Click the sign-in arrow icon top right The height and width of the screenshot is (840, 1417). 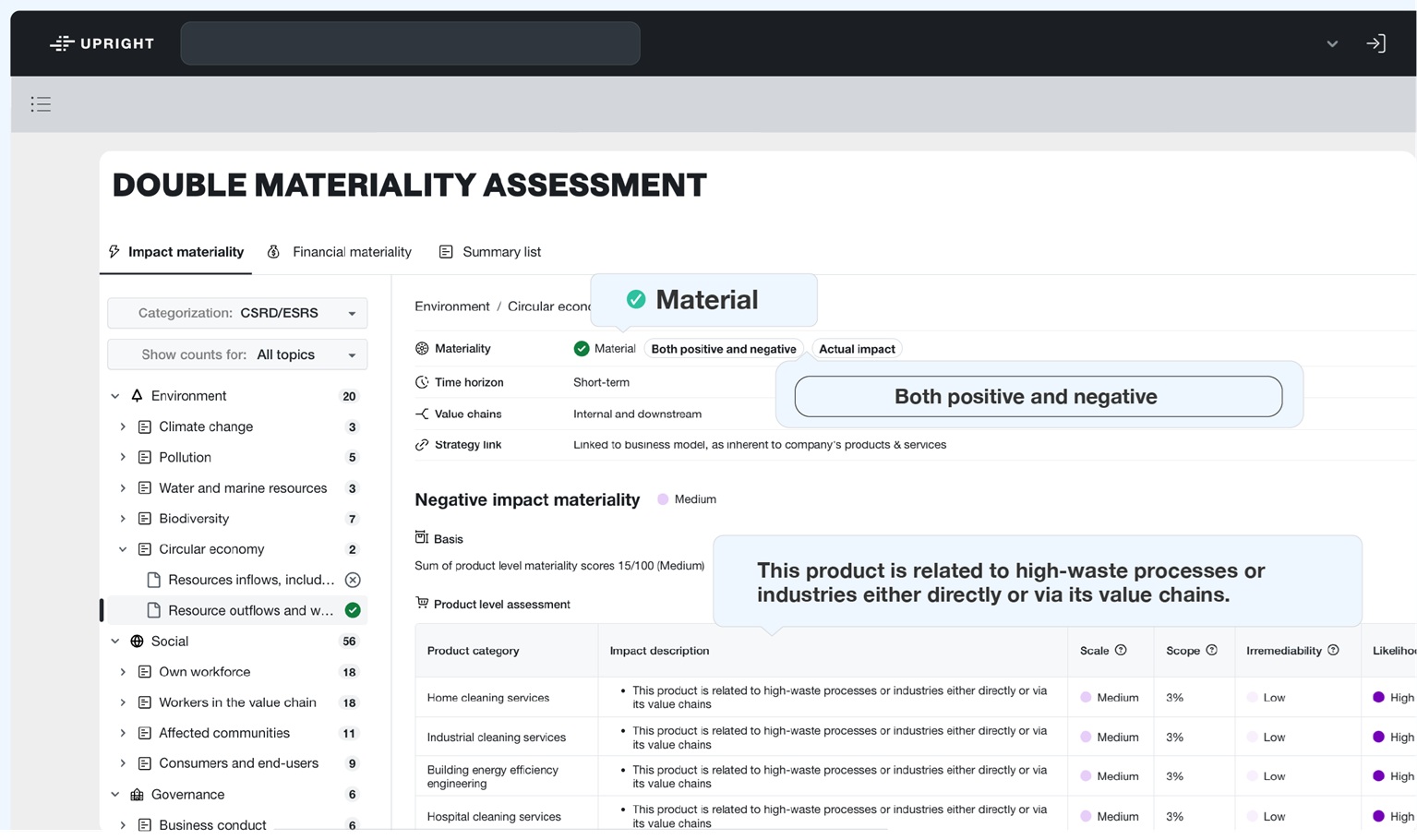pos(1375,42)
